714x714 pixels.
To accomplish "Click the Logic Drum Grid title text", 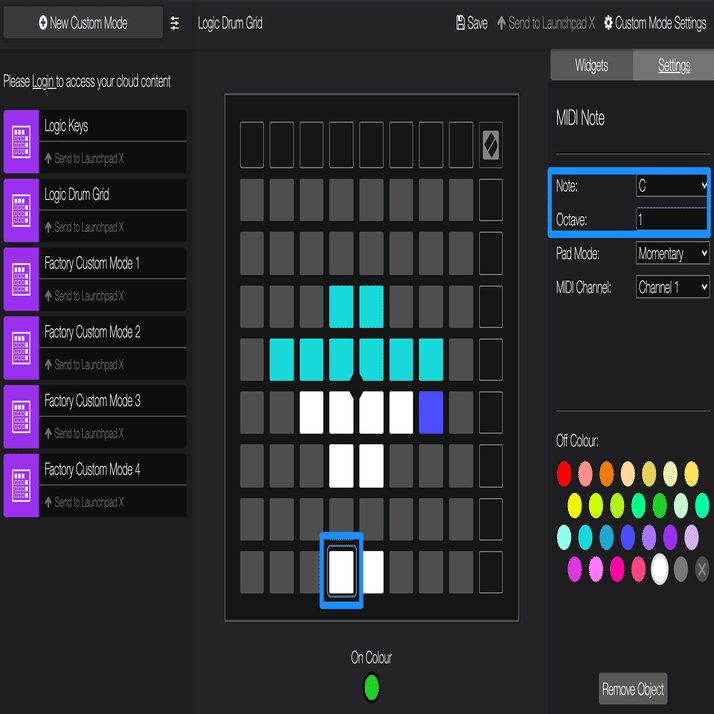I will pos(230,23).
